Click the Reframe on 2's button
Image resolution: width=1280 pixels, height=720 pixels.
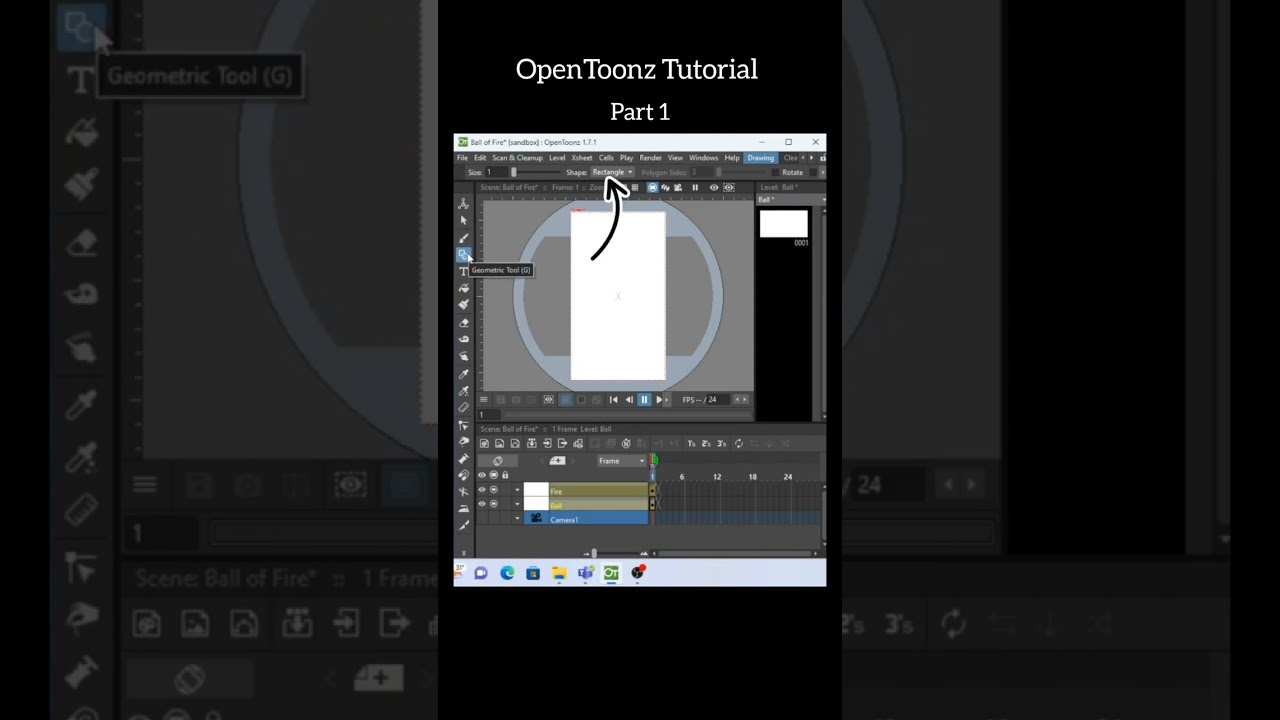(706, 443)
